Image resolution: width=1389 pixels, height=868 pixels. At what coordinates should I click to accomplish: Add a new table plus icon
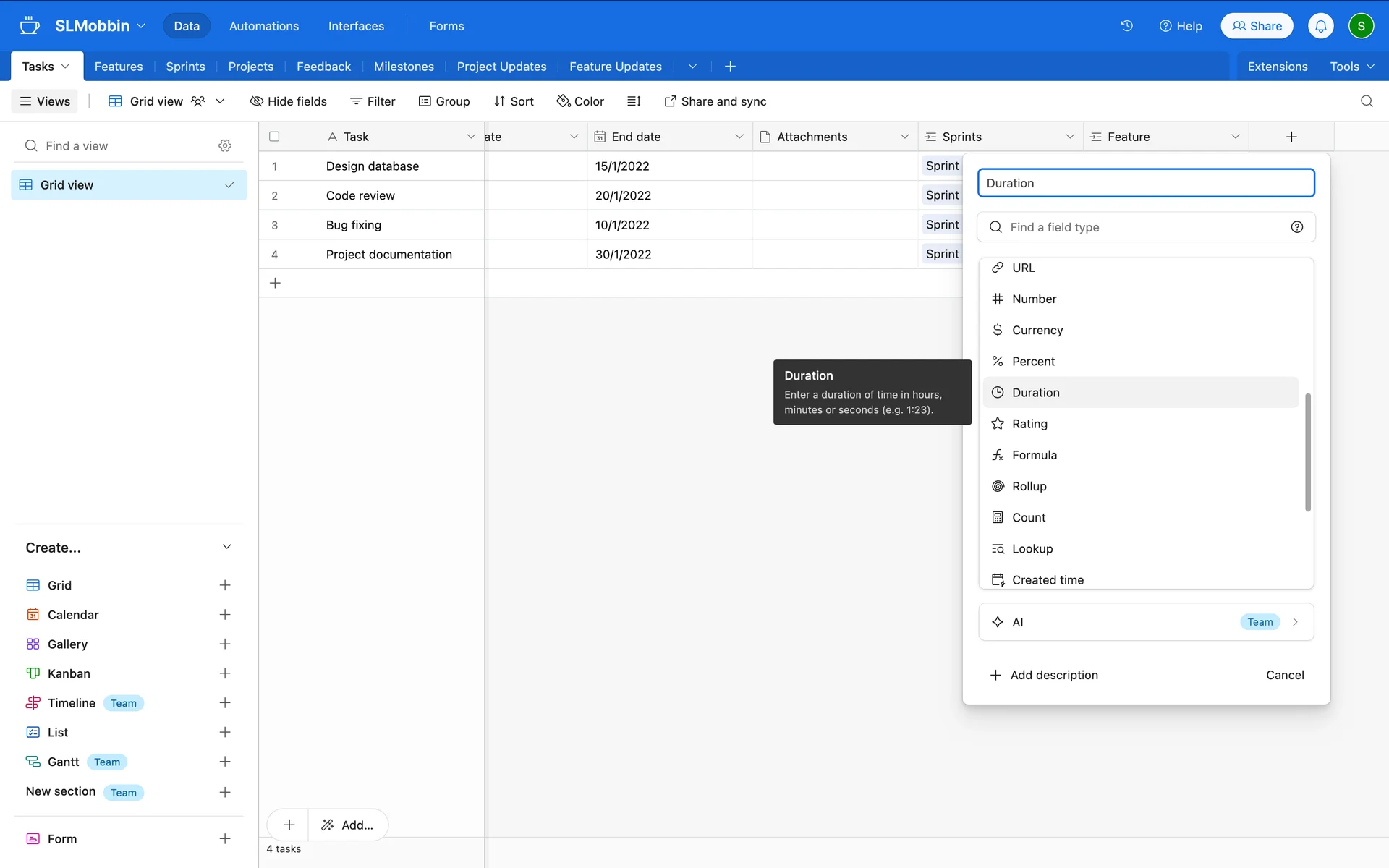(x=730, y=67)
